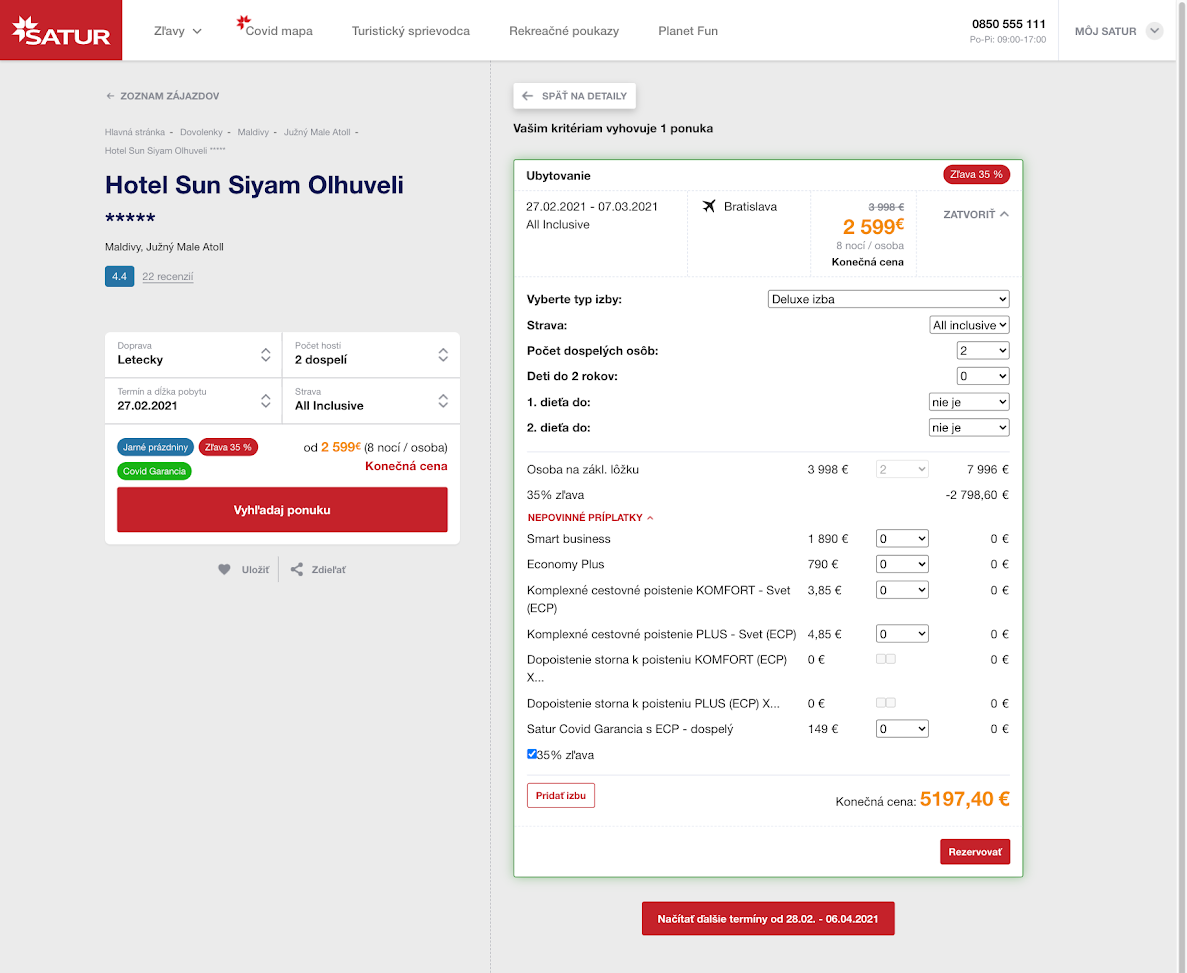The height and width of the screenshot is (973, 1187).
Task: Click the Vyhľadaj ponuku button
Action: (x=282, y=510)
